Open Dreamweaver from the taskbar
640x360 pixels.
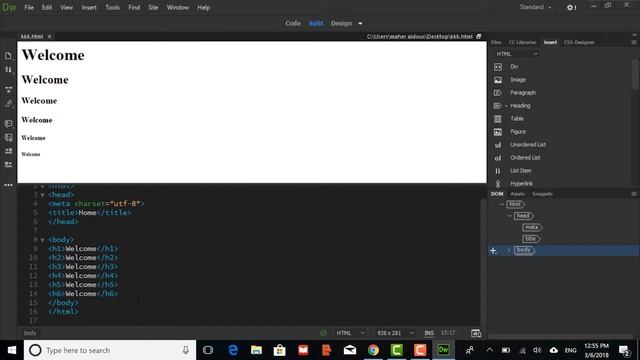443,350
